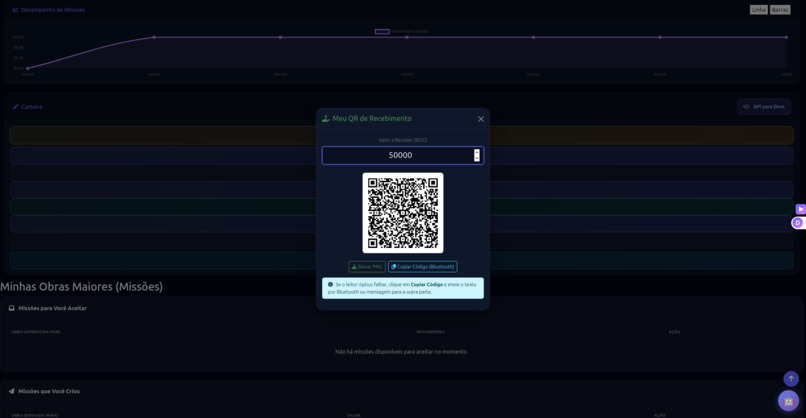Click the chart legend box above the line

point(382,31)
